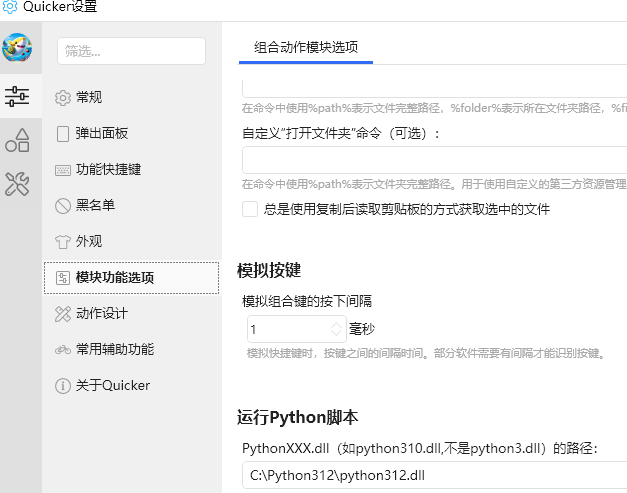The height and width of the screenshot is (493, 627).
Task: Click the blocked icon beside 黑名单
Action: coord(63,206)
